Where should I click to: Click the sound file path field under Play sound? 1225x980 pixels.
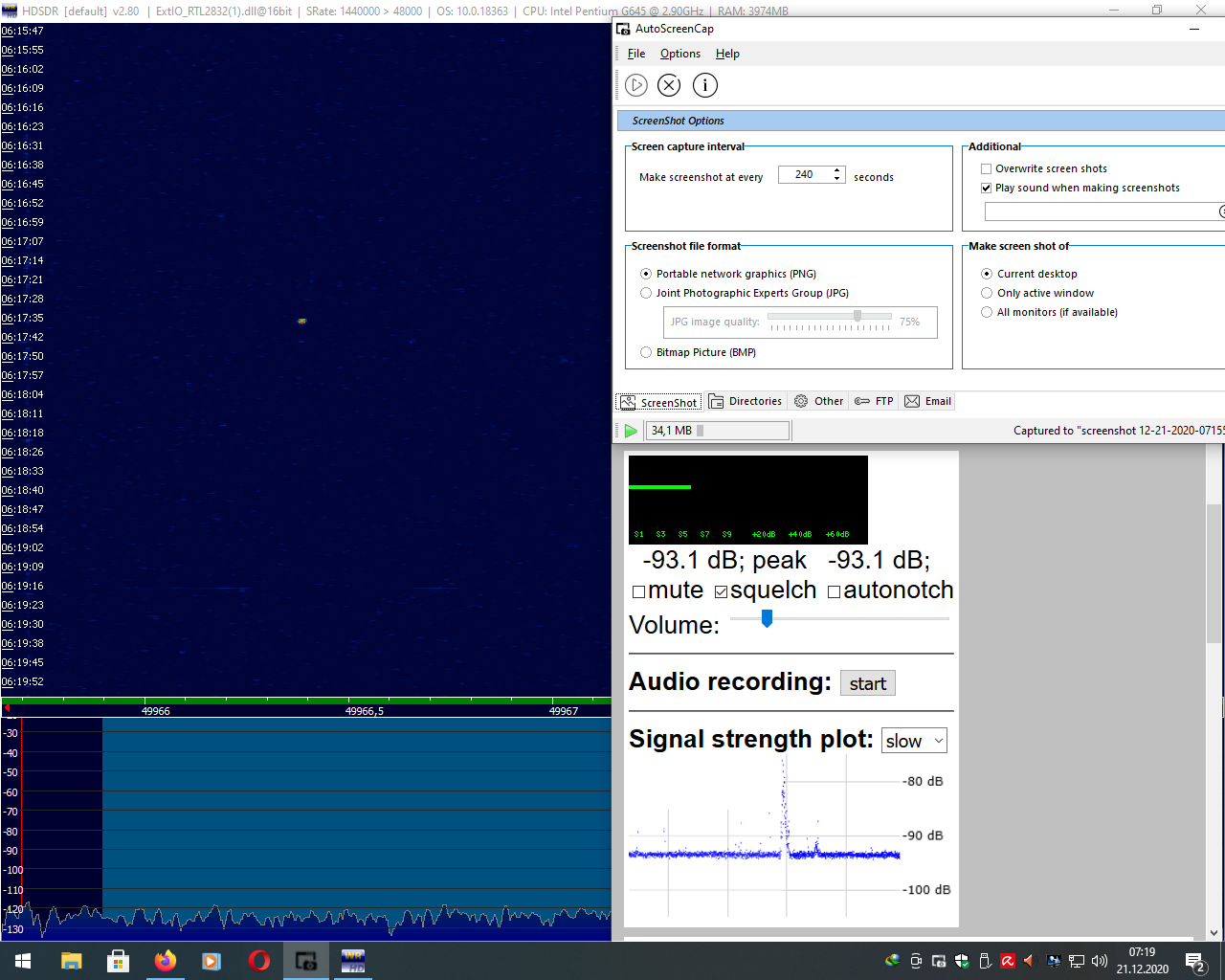1101,212
